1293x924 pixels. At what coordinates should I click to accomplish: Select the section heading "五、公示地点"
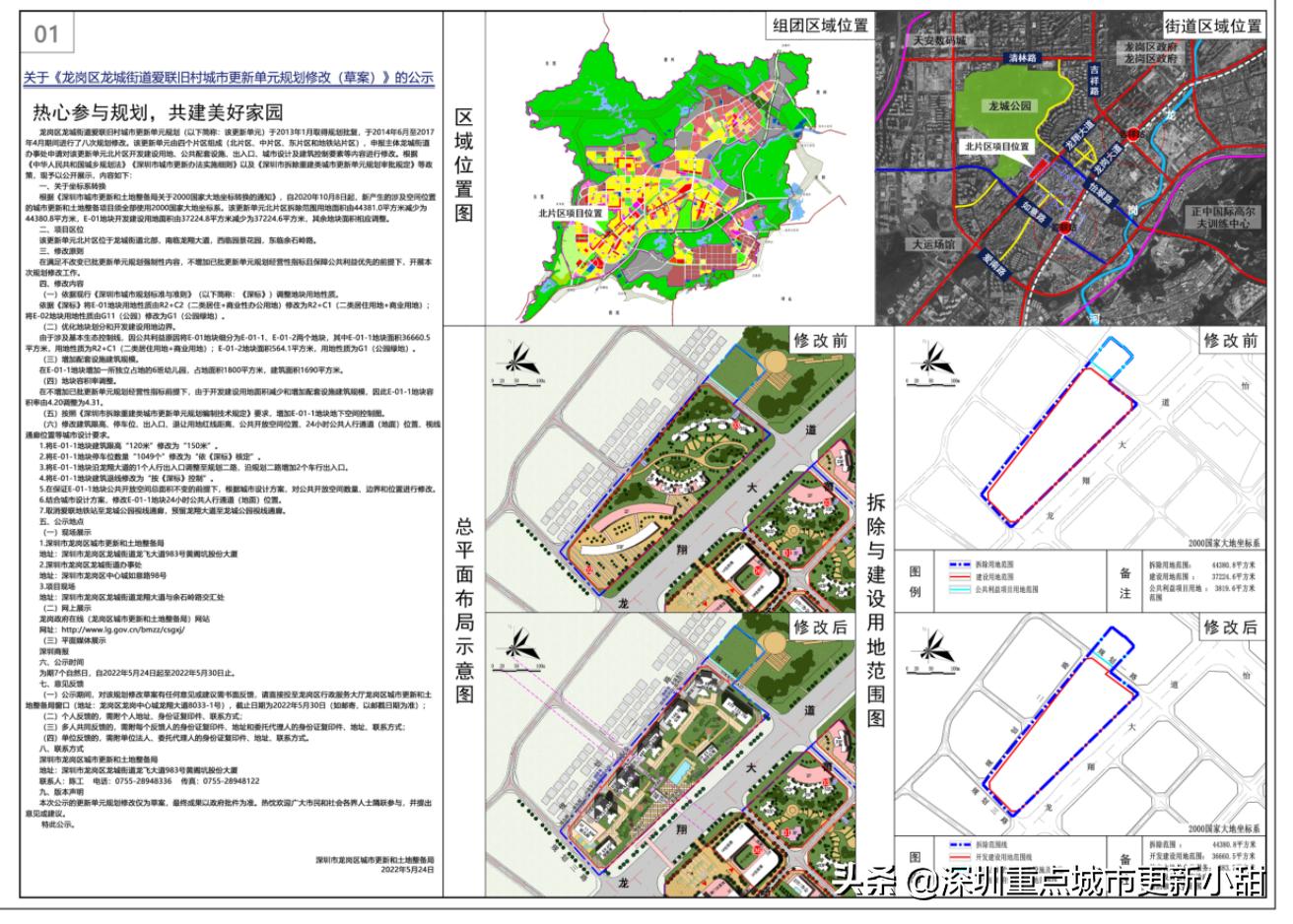64,522
